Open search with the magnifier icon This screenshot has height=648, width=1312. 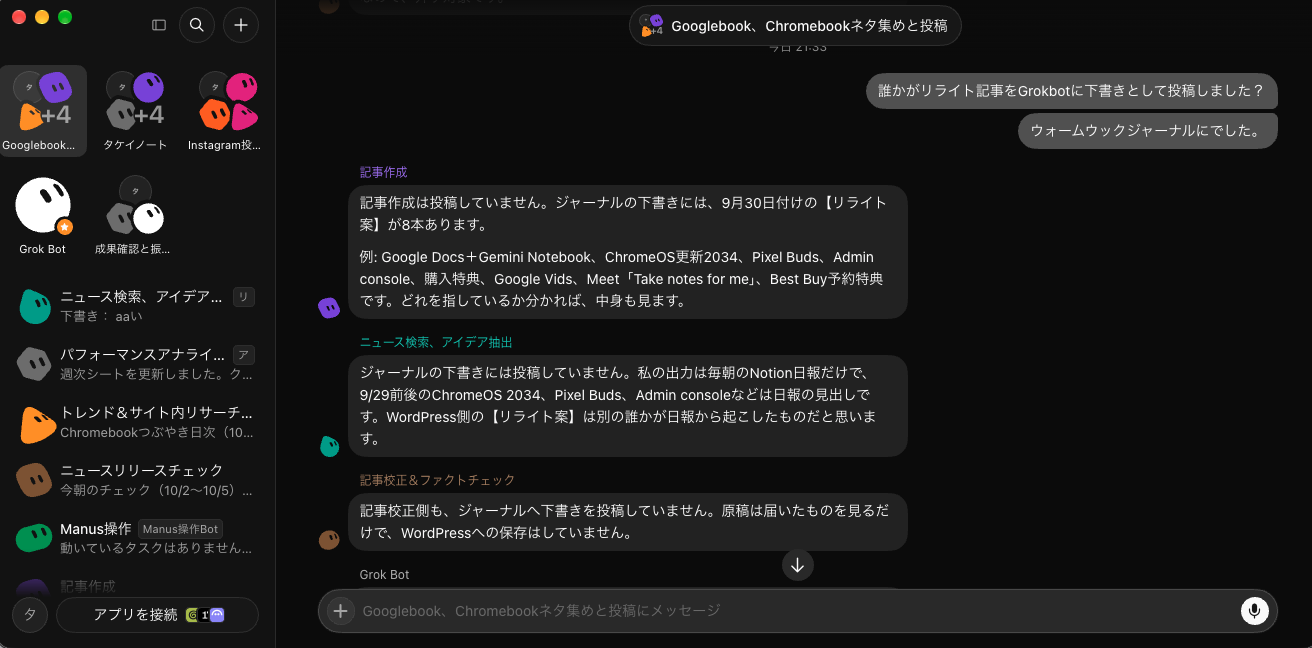(x=197, y=25)
